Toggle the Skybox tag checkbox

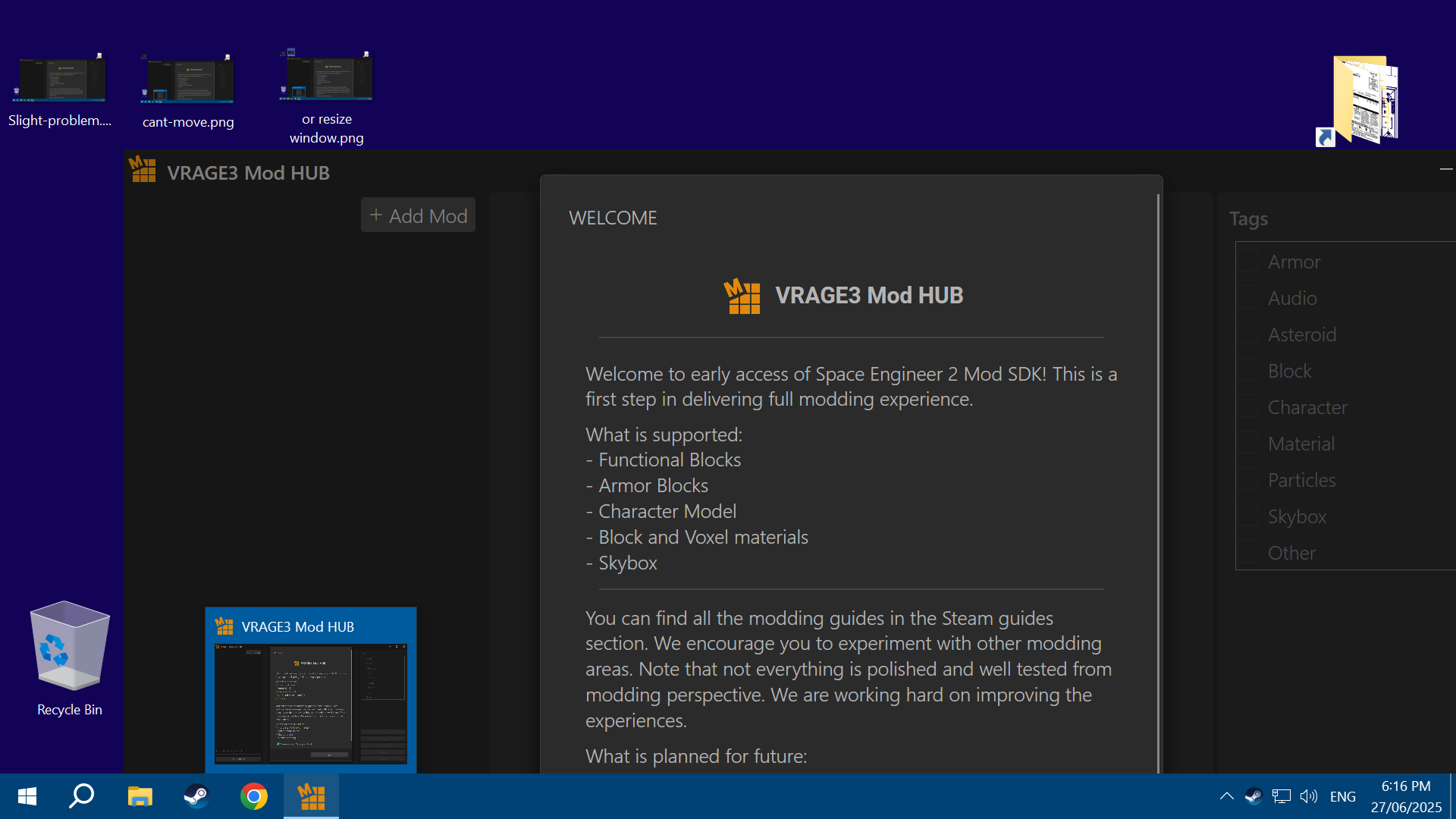[x=1248, y=515]
